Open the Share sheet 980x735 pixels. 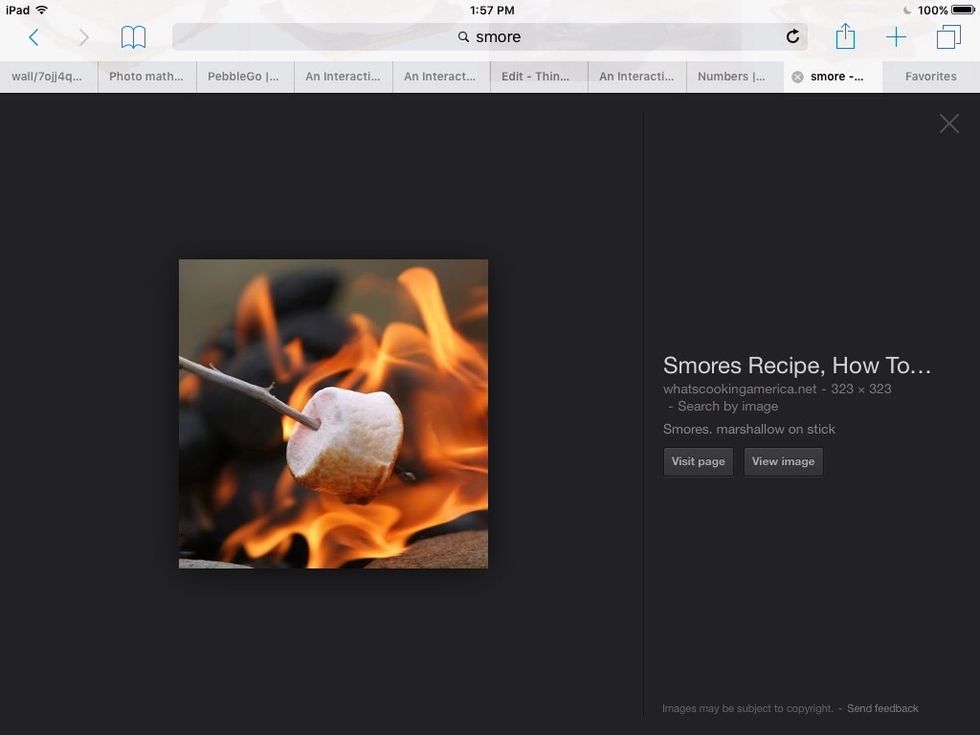tap(845, 36)
